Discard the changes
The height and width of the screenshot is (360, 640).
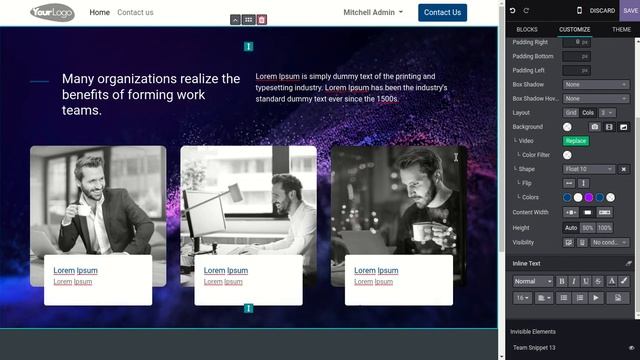602,11
